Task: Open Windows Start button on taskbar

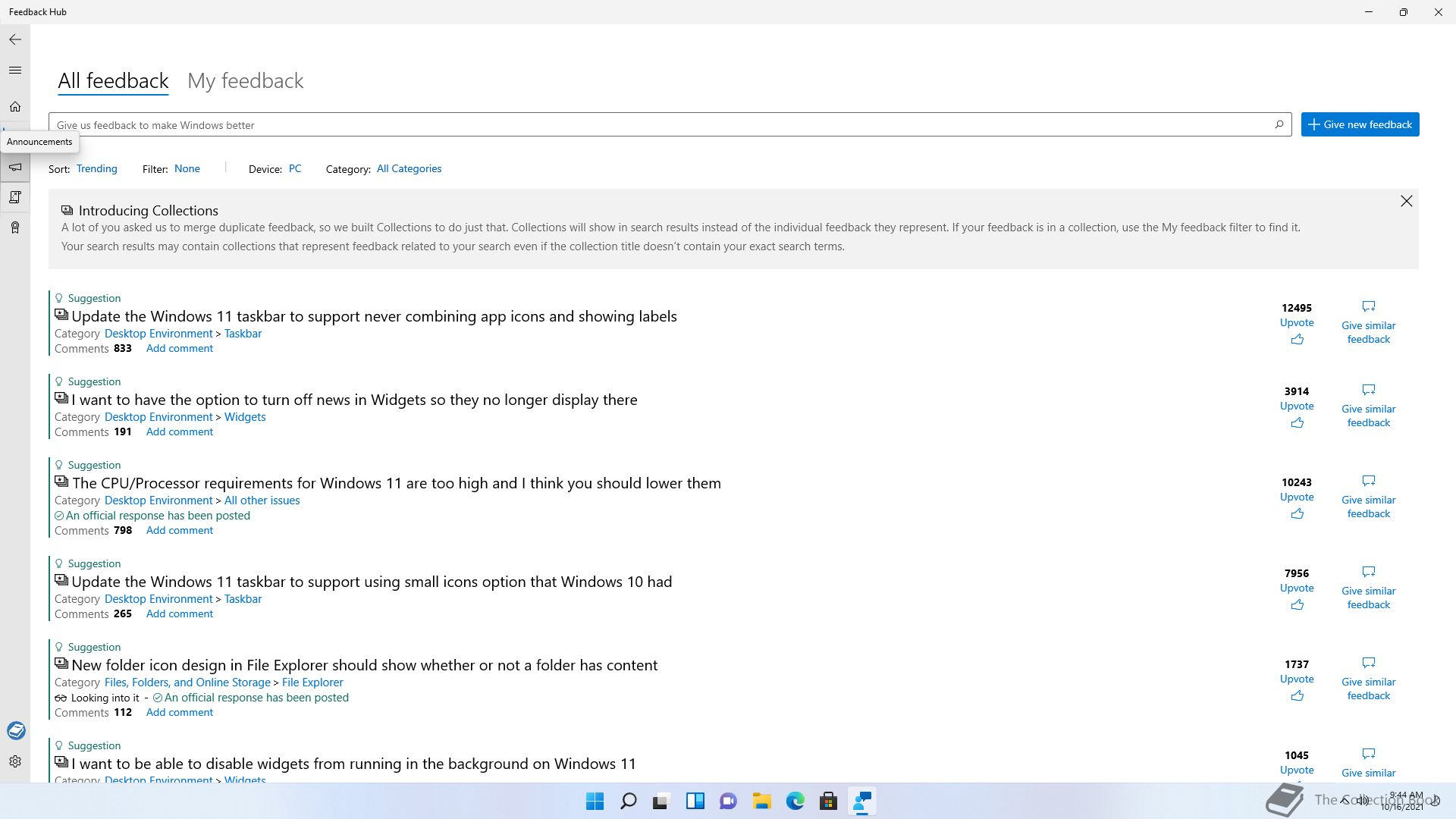Action: point(595,801)
